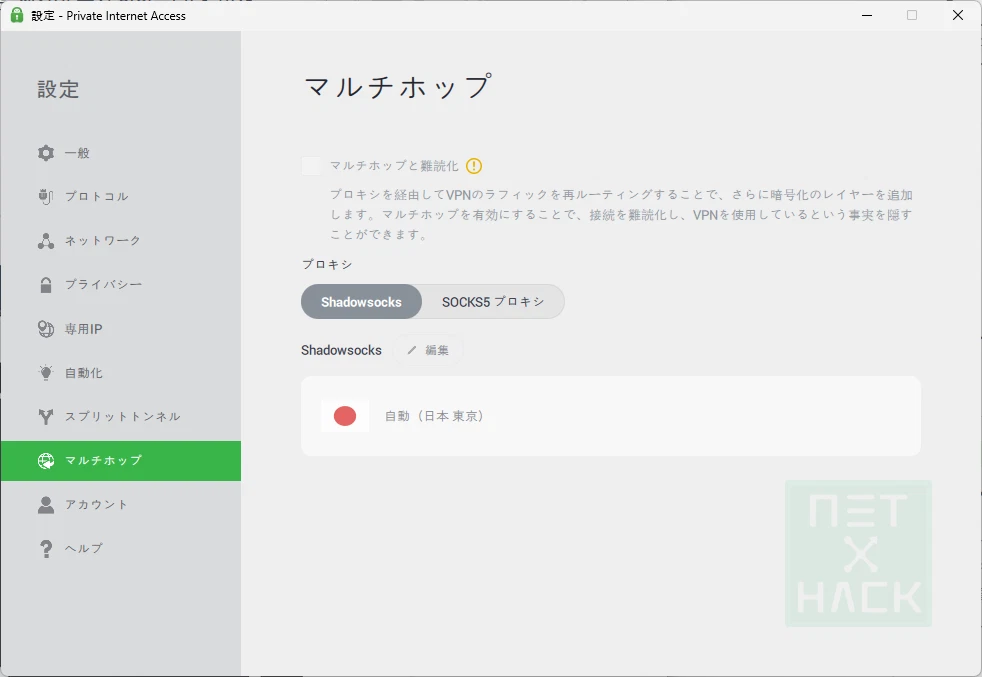Open 自動化 via the lightbulb icon

[x=45, y=372]
